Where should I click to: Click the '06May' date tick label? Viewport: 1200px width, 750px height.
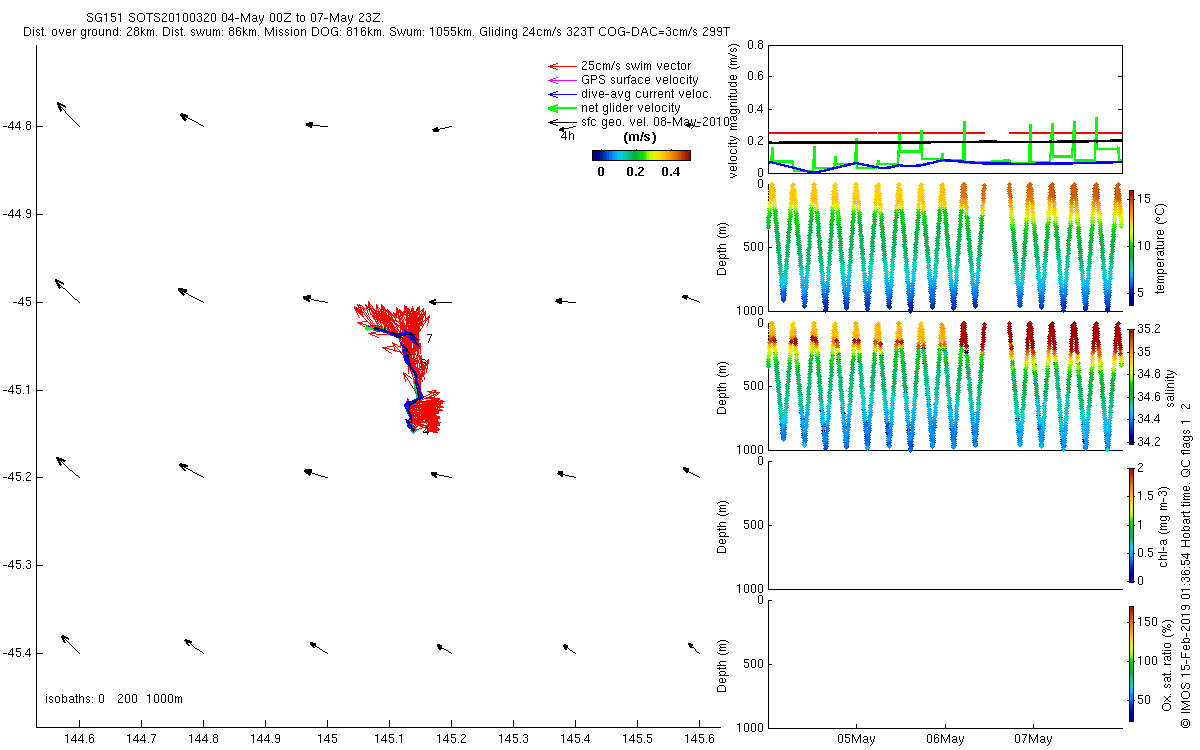coord(945,739)
